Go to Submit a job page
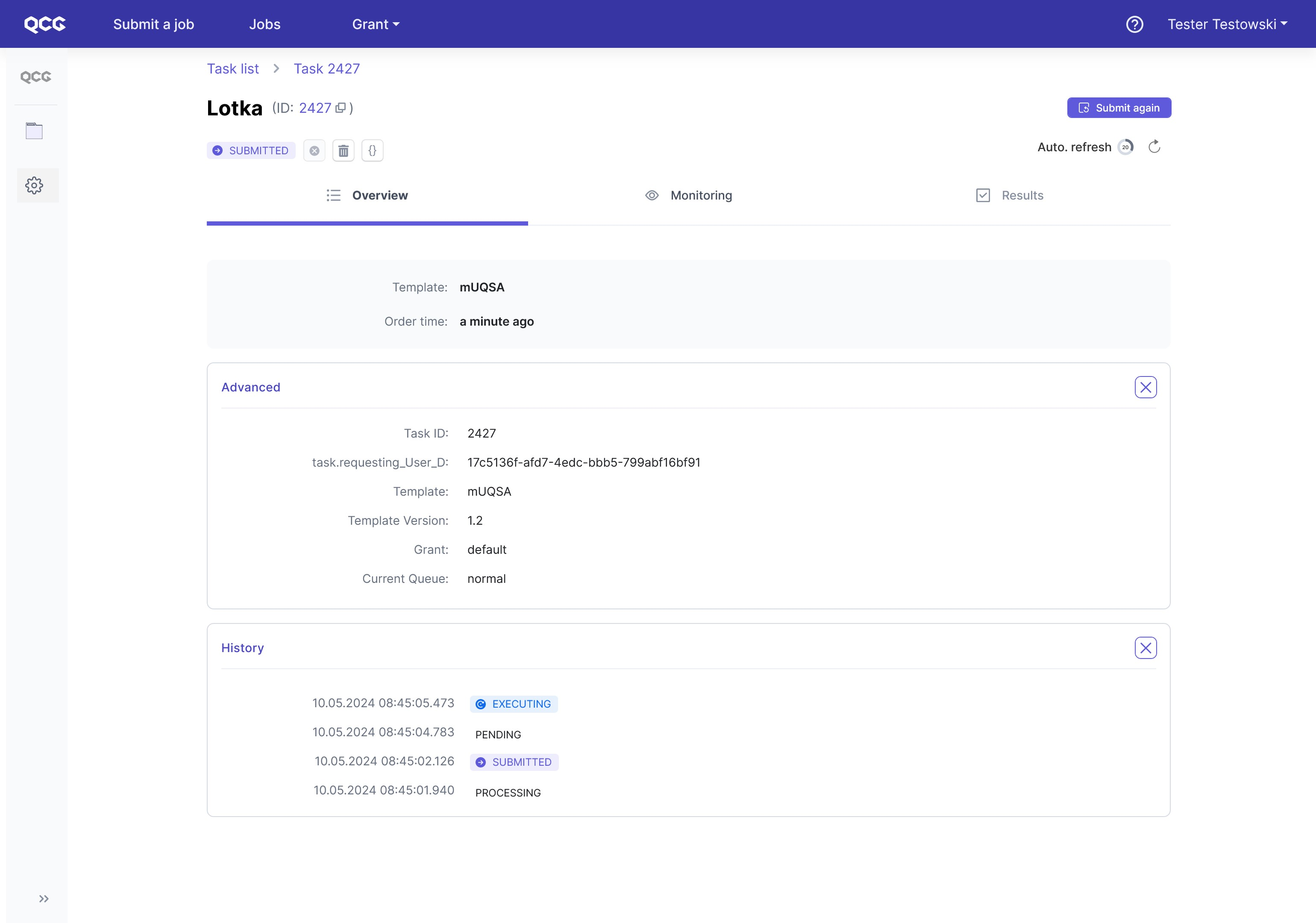Image resolution: width=1316 pixels, height=923 pixels. pyautogui.click(x=154, y=24)
